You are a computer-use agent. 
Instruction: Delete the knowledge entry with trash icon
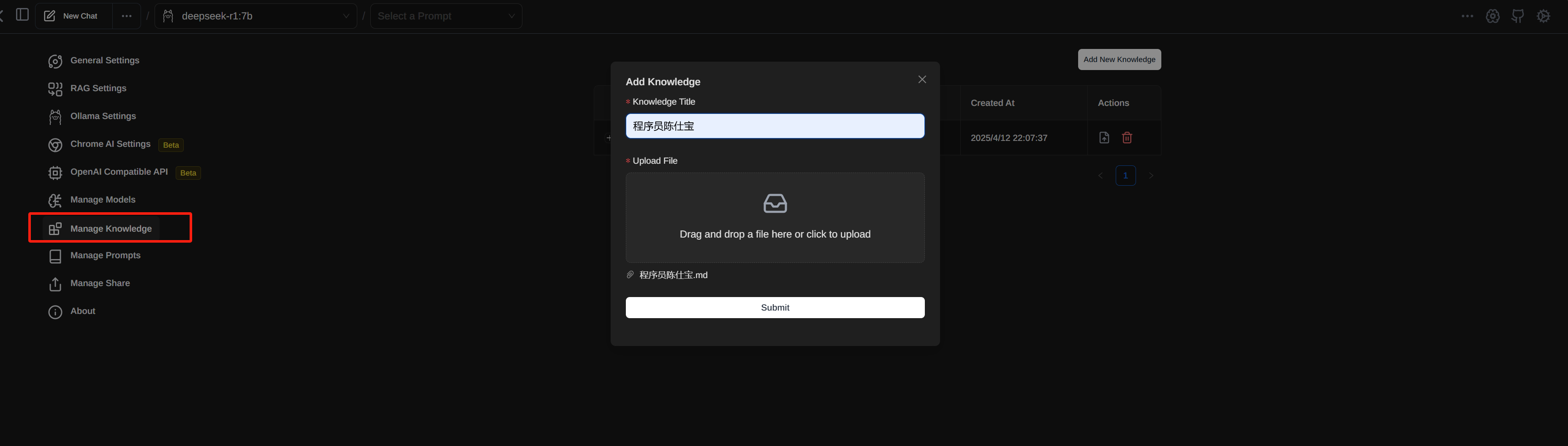[1127, 138]
